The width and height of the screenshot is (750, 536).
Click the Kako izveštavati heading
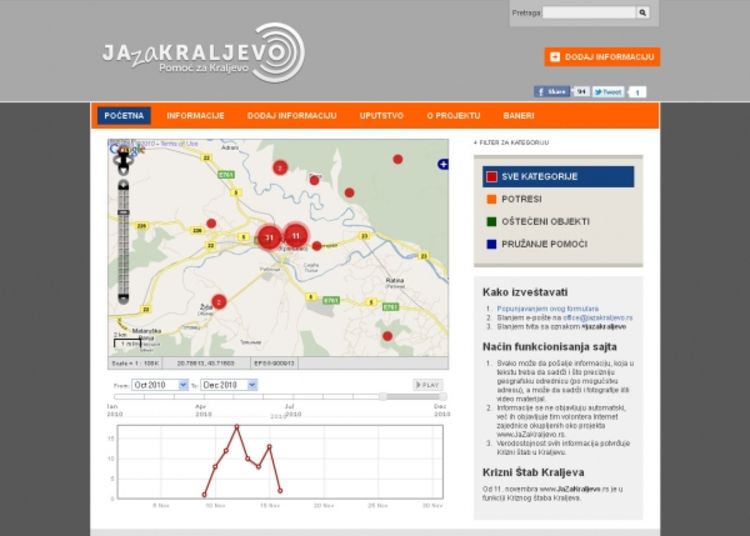525,292
